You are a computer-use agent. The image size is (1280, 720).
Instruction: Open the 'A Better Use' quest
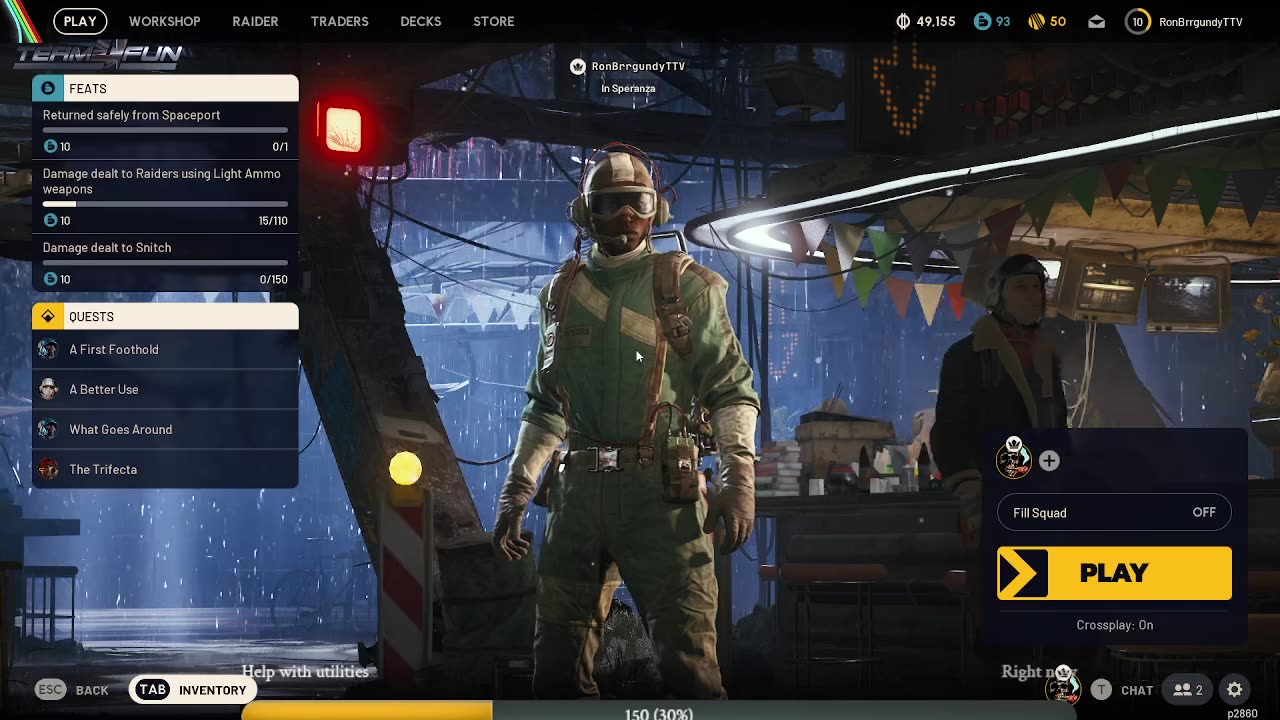tap(165, 389)
